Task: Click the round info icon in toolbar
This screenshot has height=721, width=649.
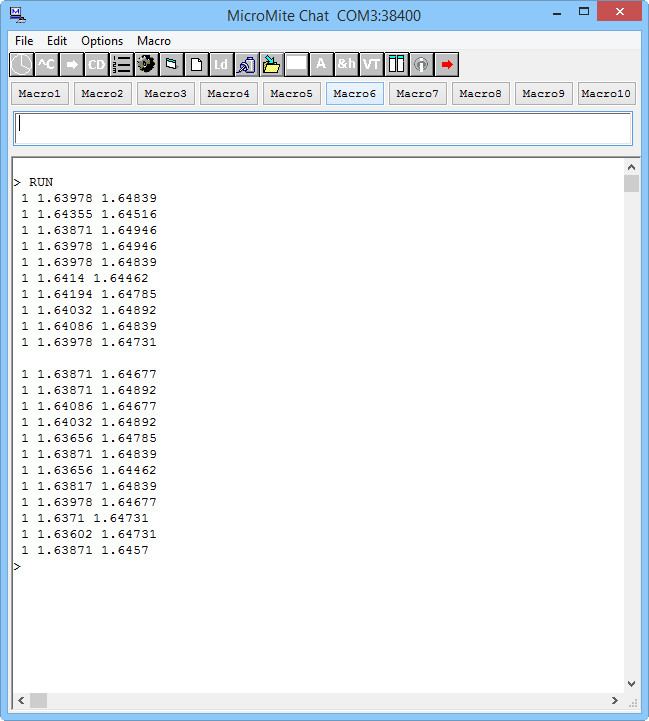Action: (421, 64)
